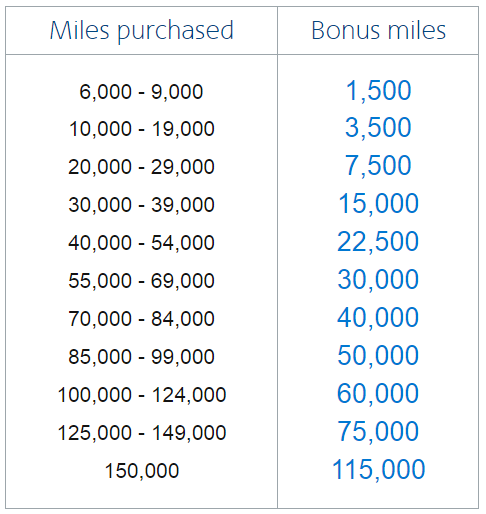Click the Bonus miles column header

[378, 30]
